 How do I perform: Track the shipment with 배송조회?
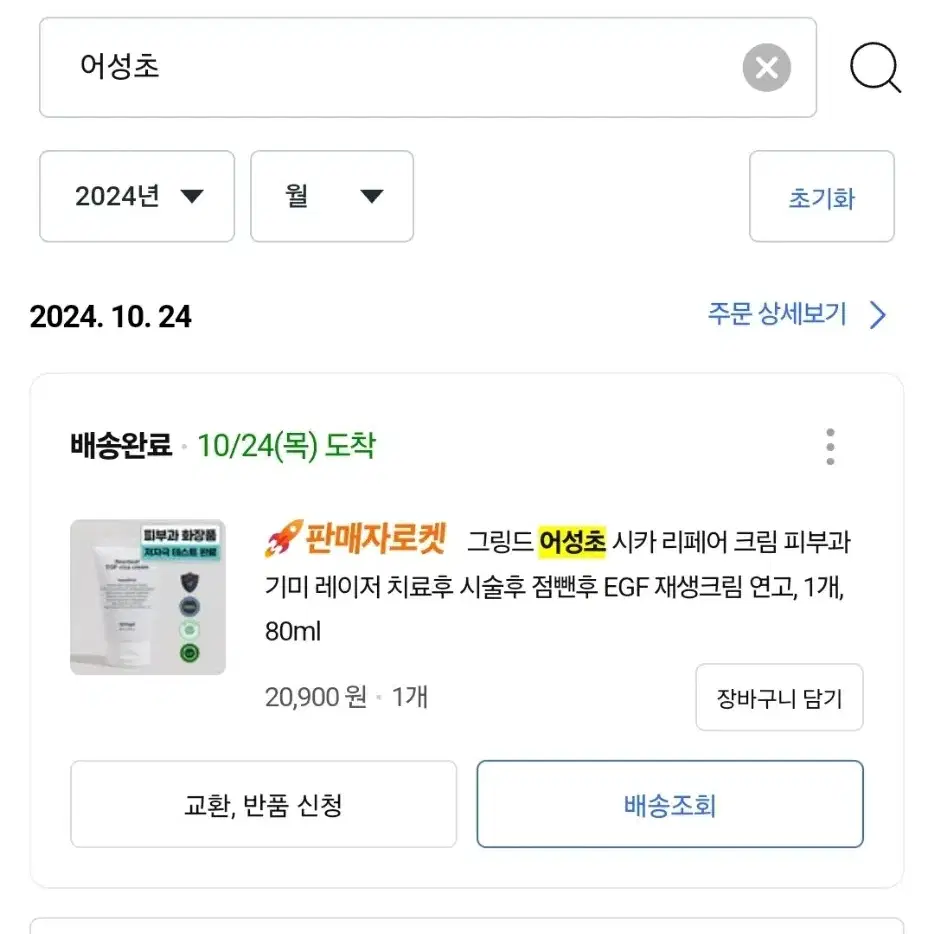point(670,804)
